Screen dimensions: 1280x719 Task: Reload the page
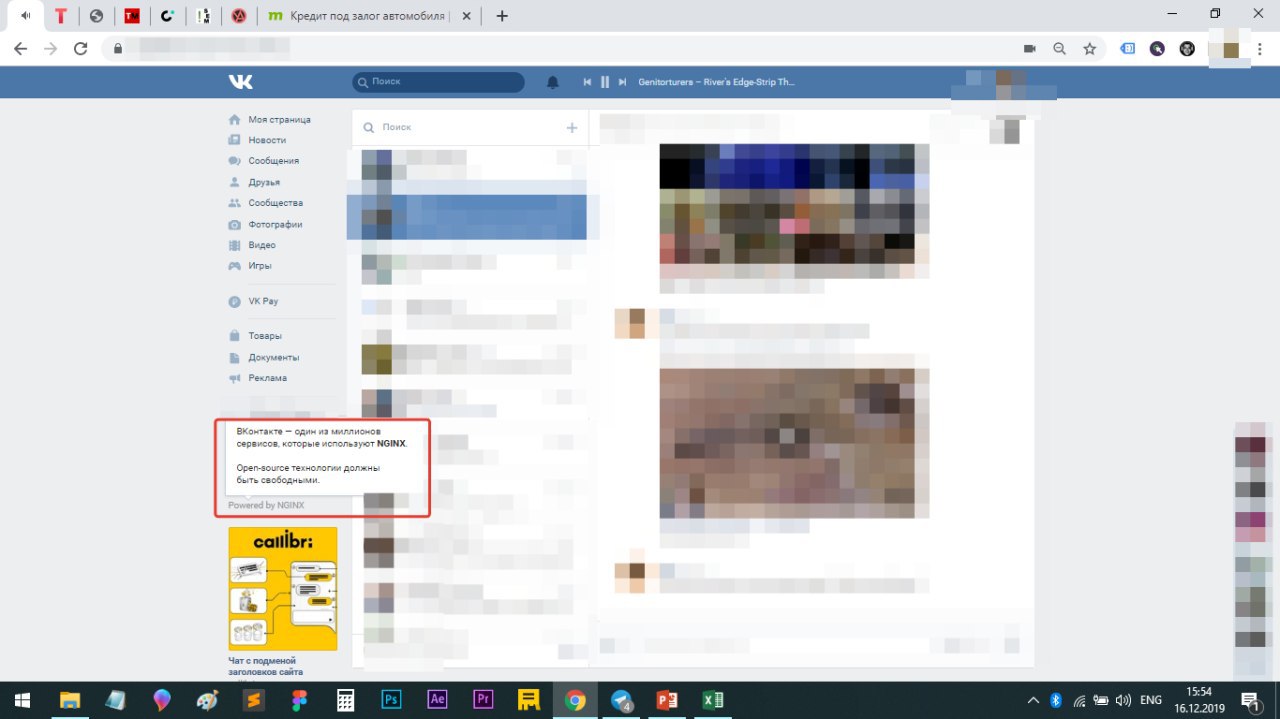click(81, 48)
